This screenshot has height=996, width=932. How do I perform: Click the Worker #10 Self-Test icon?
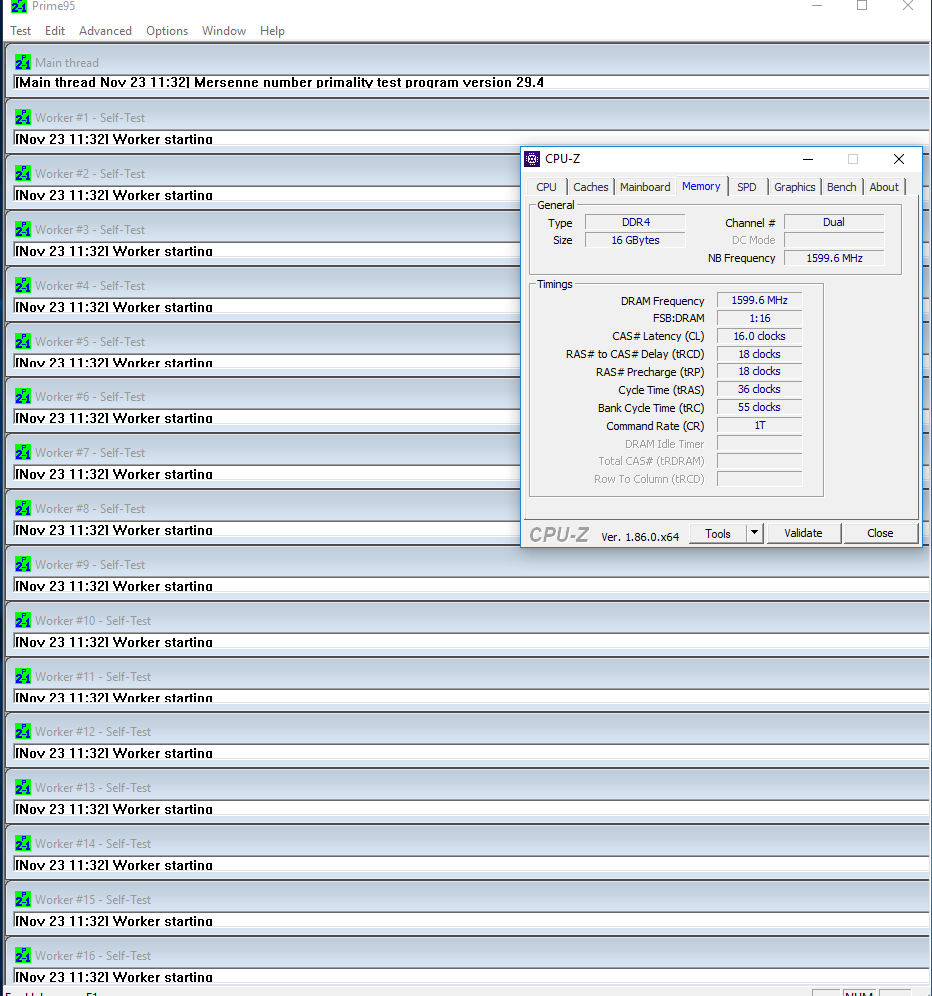pyautogui.click(x=23, y=620)
